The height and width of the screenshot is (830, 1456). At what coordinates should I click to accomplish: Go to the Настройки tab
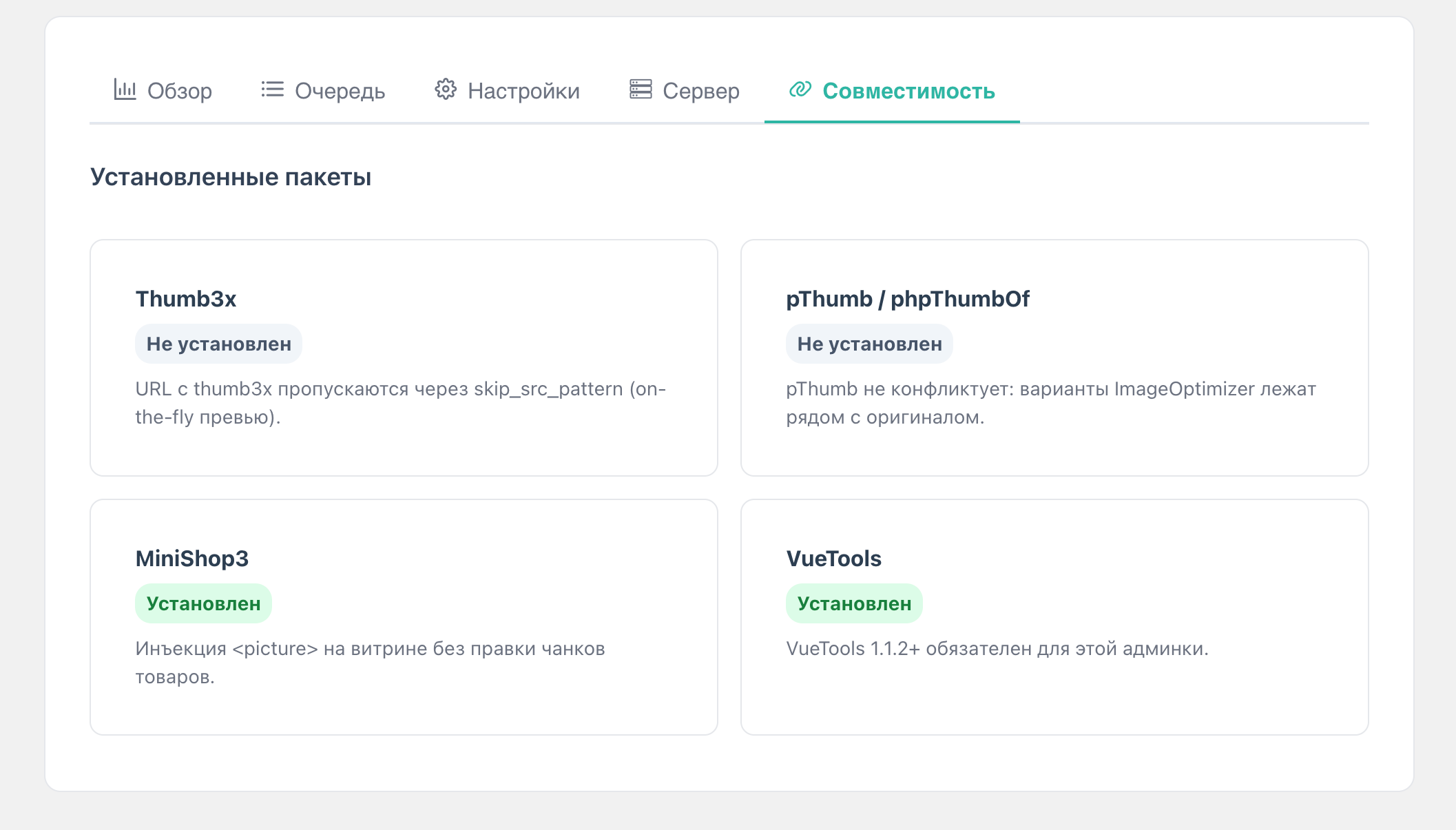pyautogui.click(x=507, y=91)
